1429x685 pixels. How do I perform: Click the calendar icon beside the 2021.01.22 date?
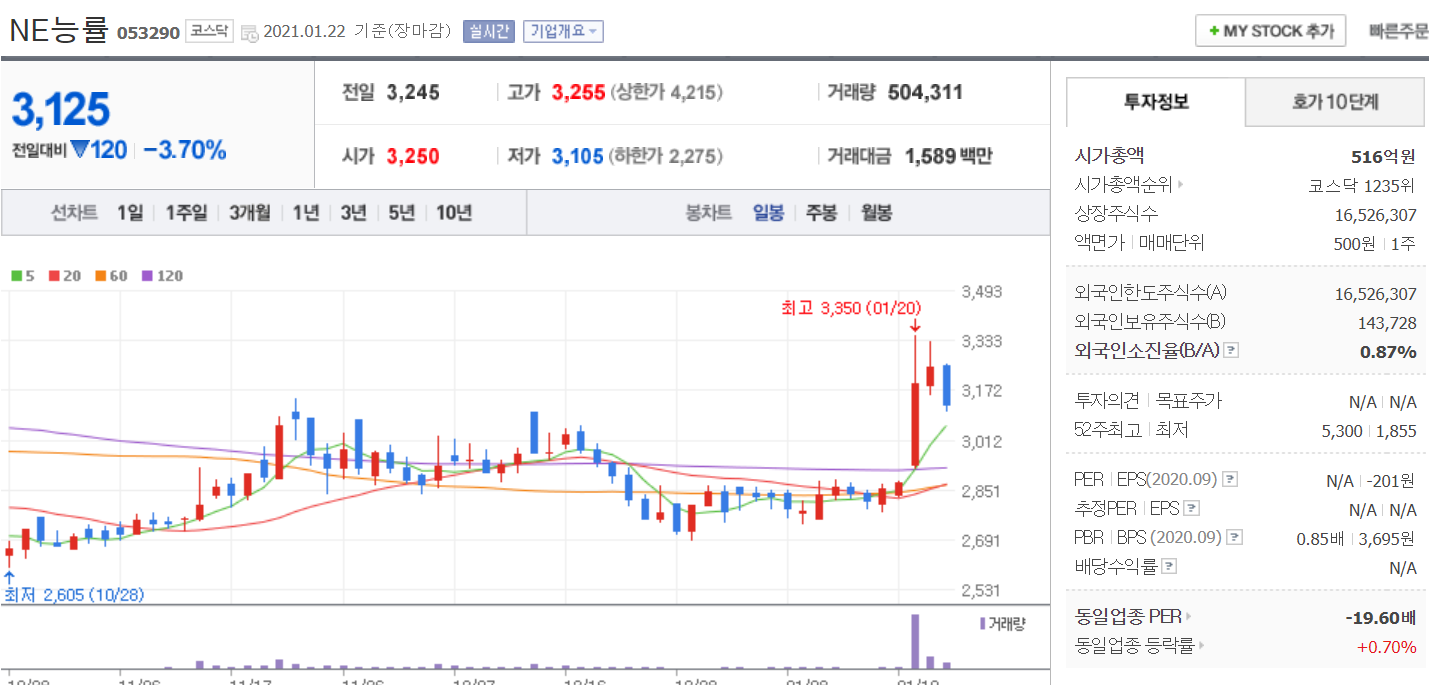[x=250, y=33]
